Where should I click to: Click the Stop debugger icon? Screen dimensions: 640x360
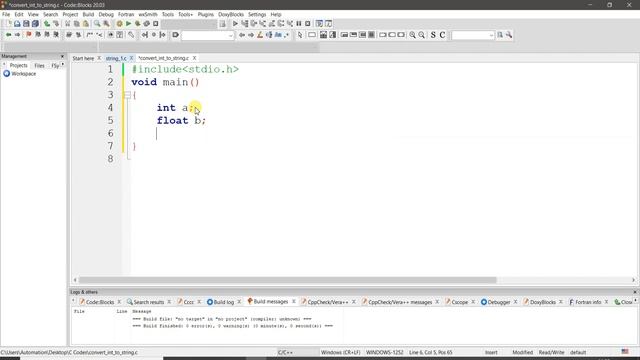click(x=308, y=24)
